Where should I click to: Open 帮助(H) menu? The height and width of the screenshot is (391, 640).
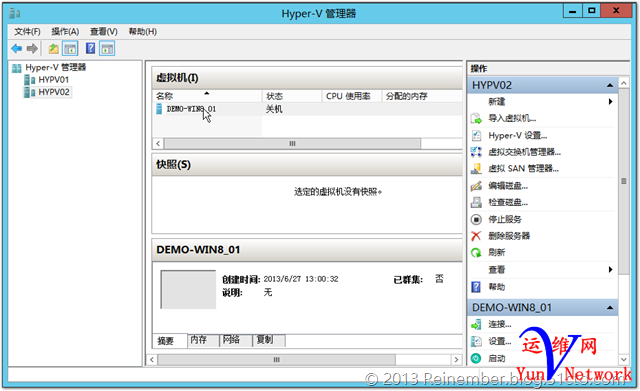[142, 31]
